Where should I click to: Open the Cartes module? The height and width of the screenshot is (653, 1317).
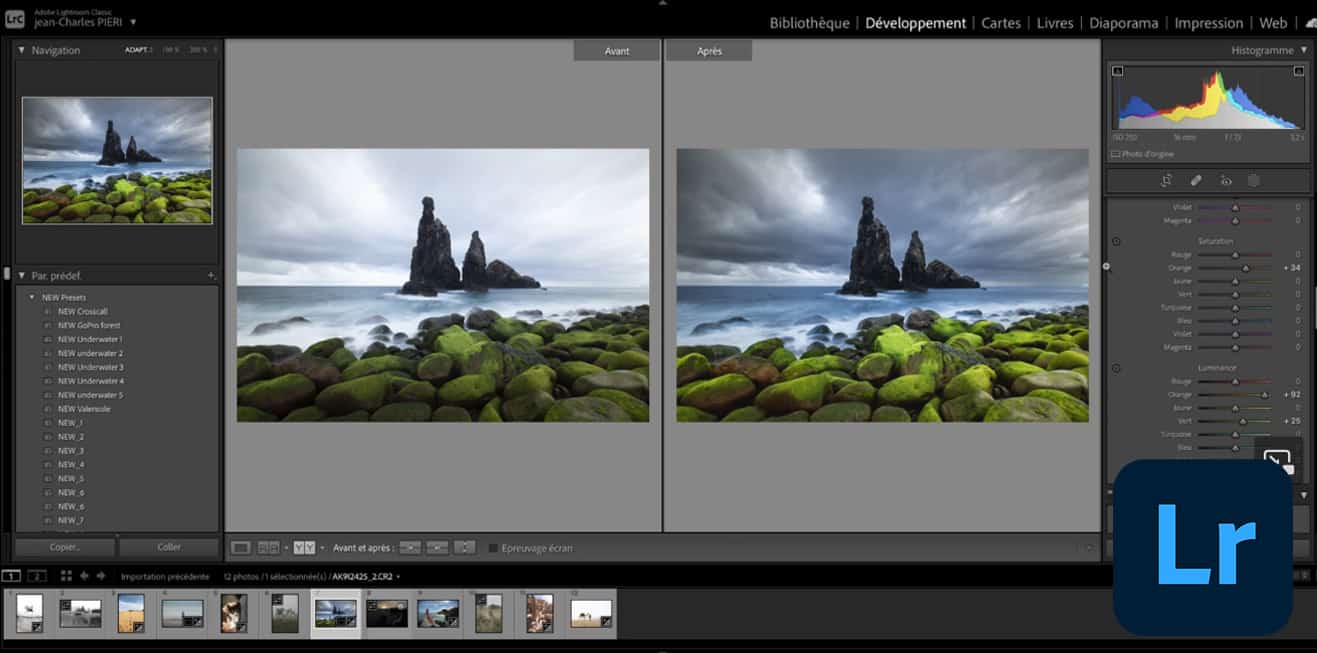tap(1001, 23)
